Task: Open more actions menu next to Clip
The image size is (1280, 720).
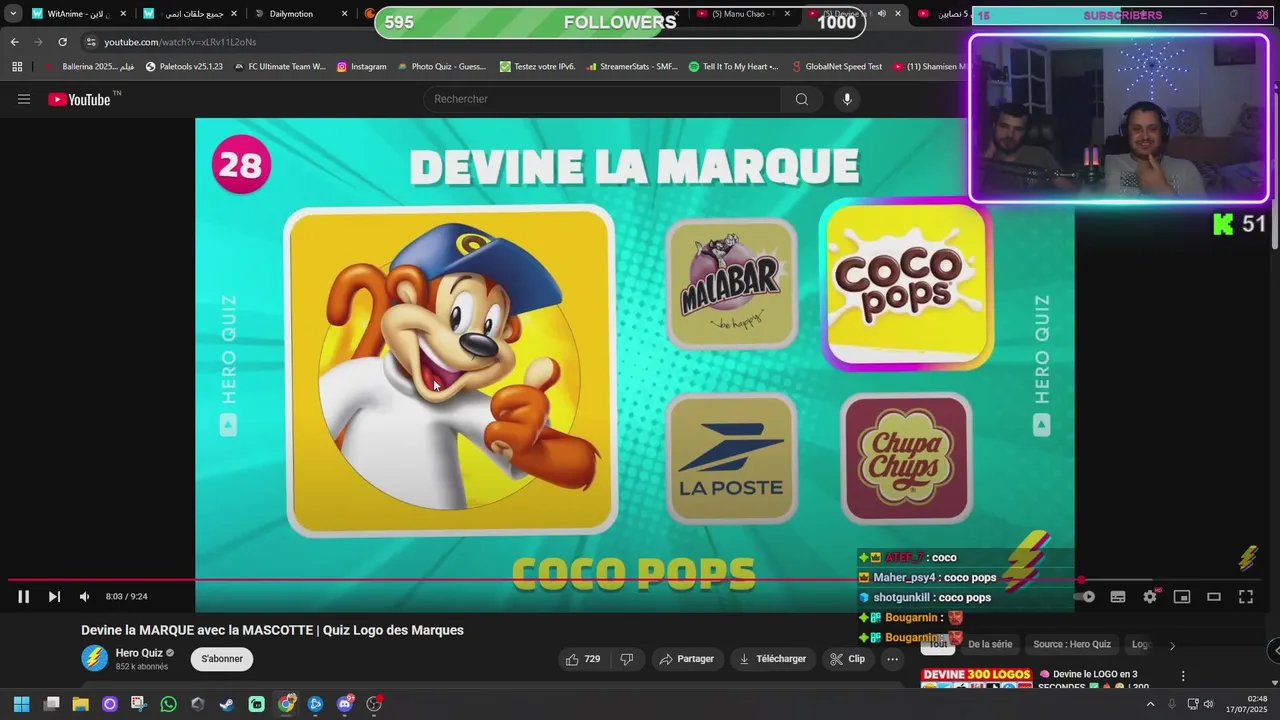Action: [x=892, y=659]
